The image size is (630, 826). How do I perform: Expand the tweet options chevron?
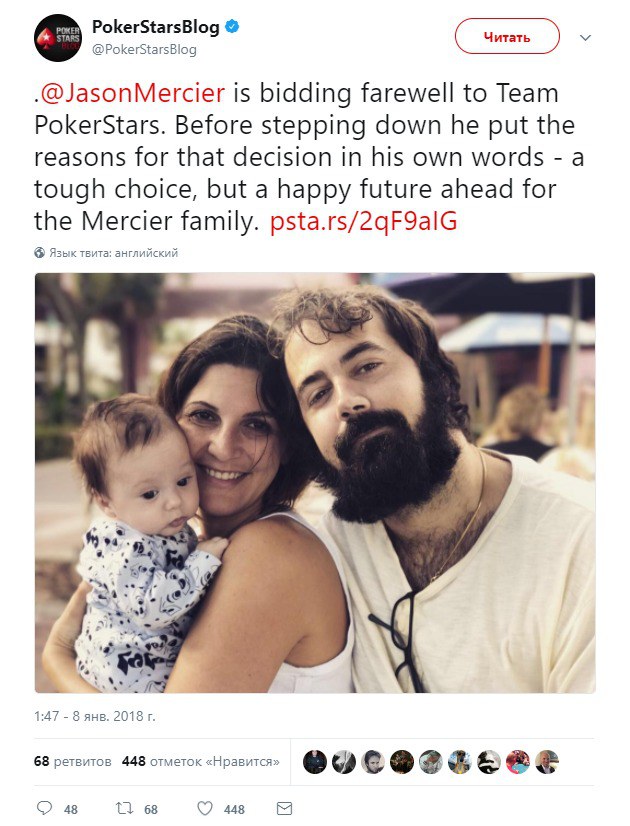[x=586, y=38]
